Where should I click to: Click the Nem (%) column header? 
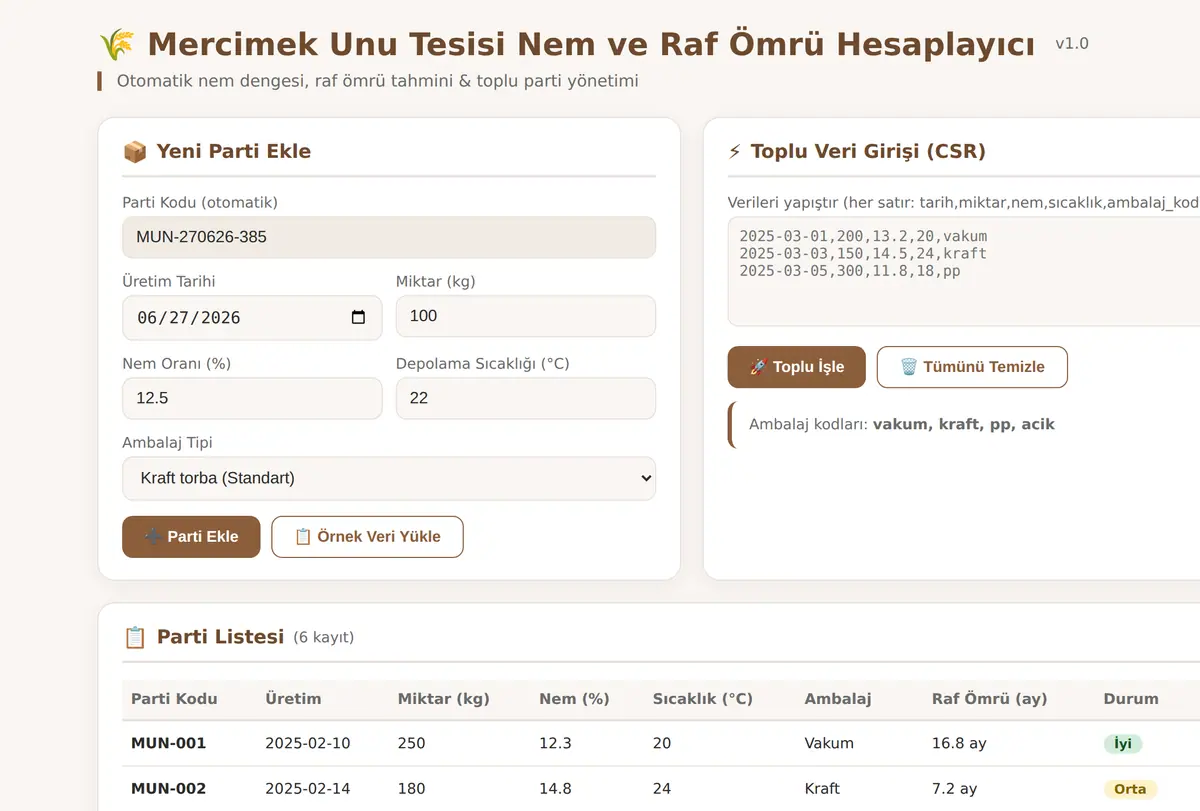pos(574,699)
